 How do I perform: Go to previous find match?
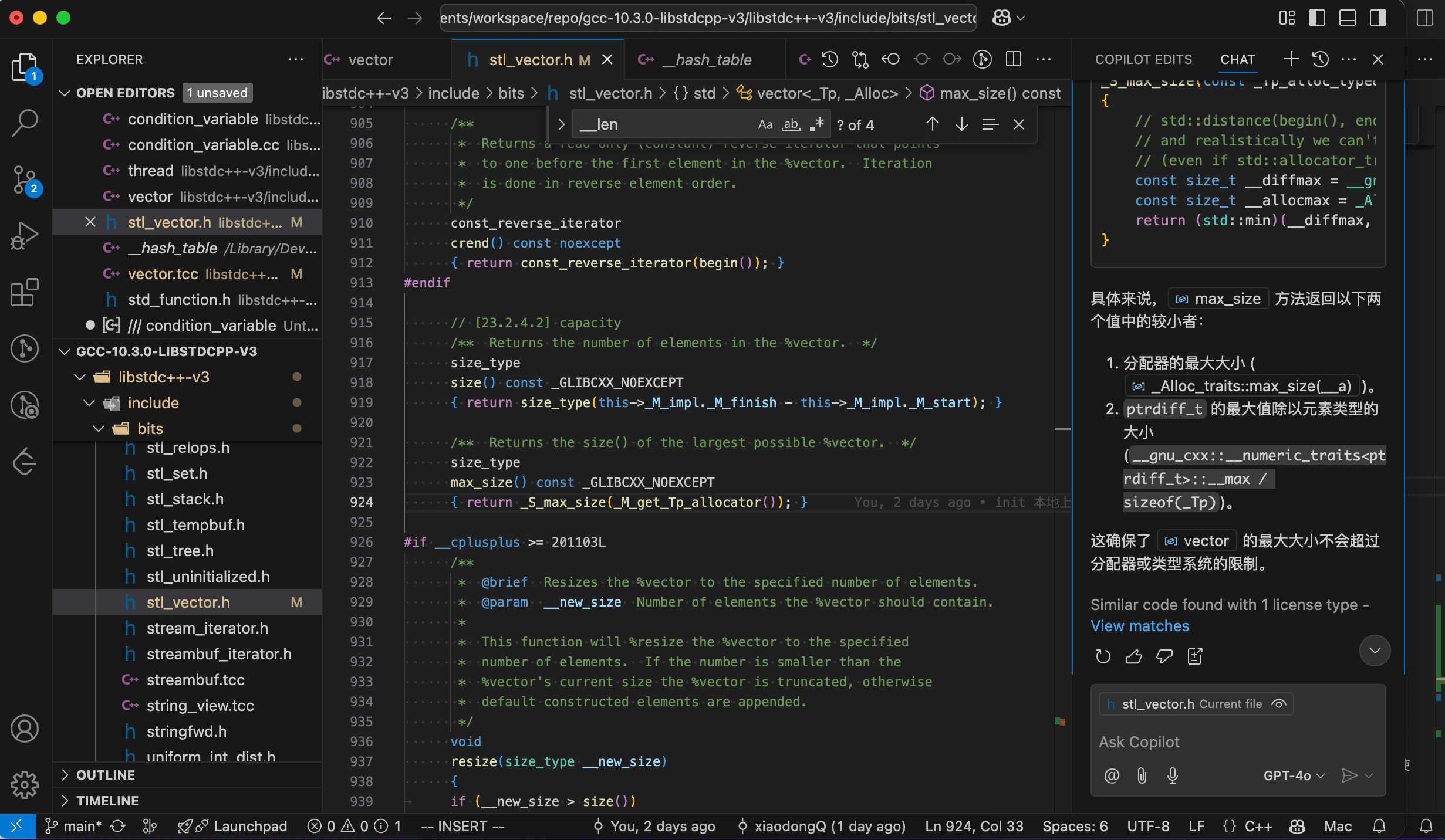click(932, 124)
